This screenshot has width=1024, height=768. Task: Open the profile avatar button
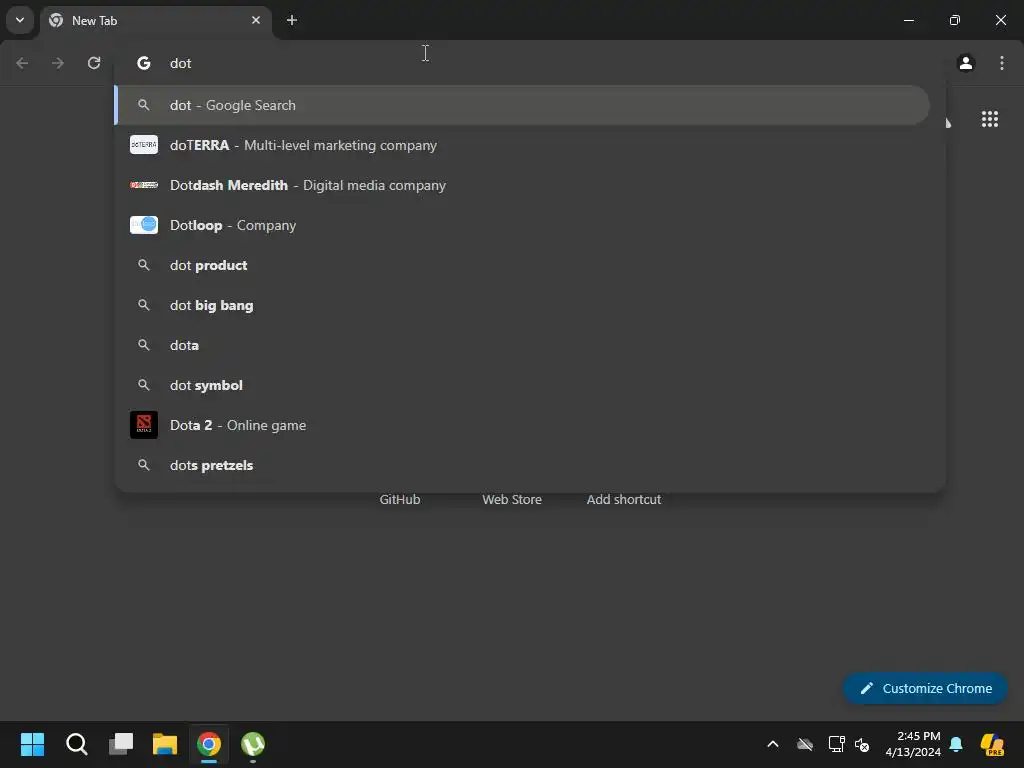click(966, 63)
